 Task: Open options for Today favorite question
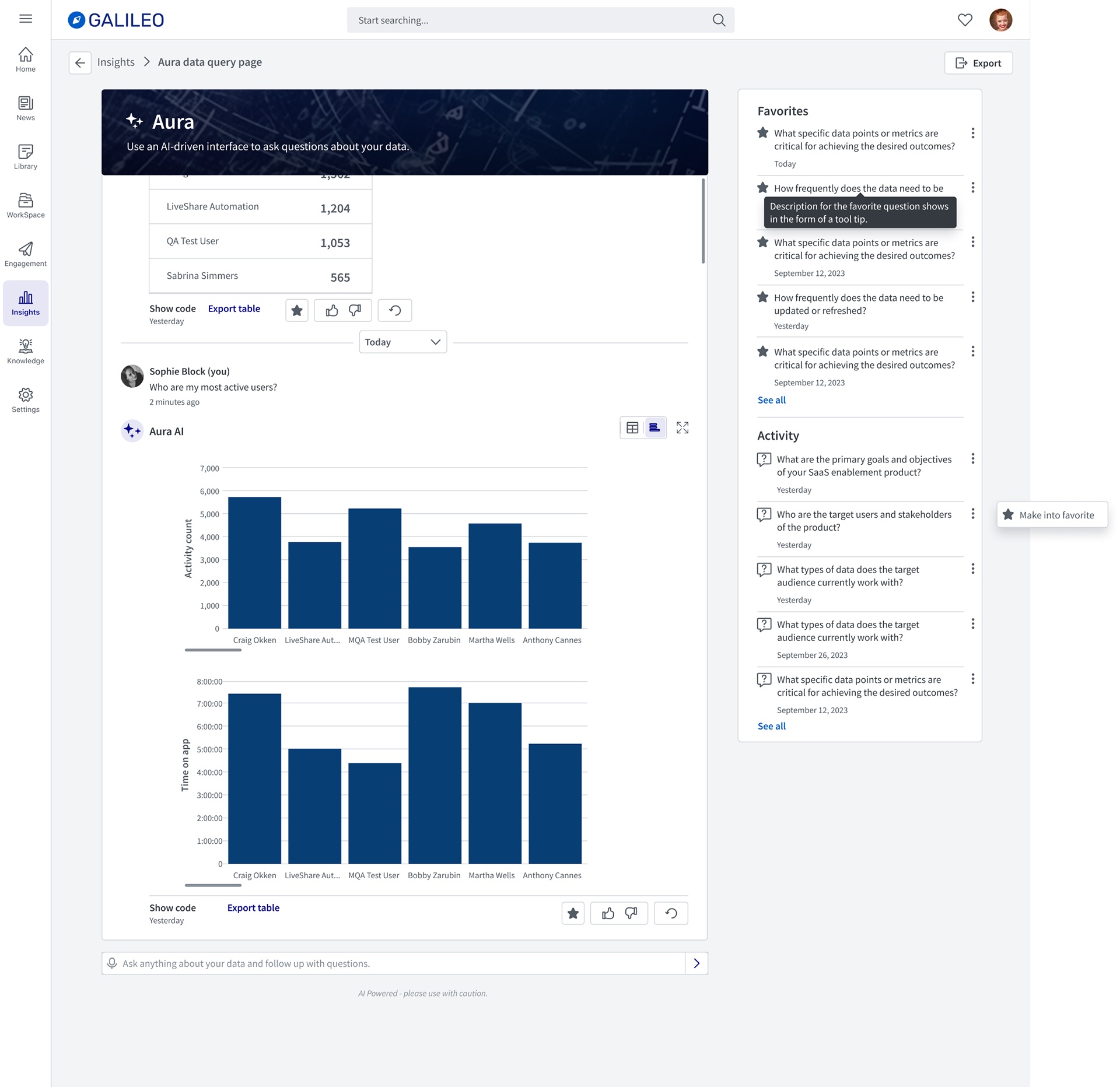[972, 133]
